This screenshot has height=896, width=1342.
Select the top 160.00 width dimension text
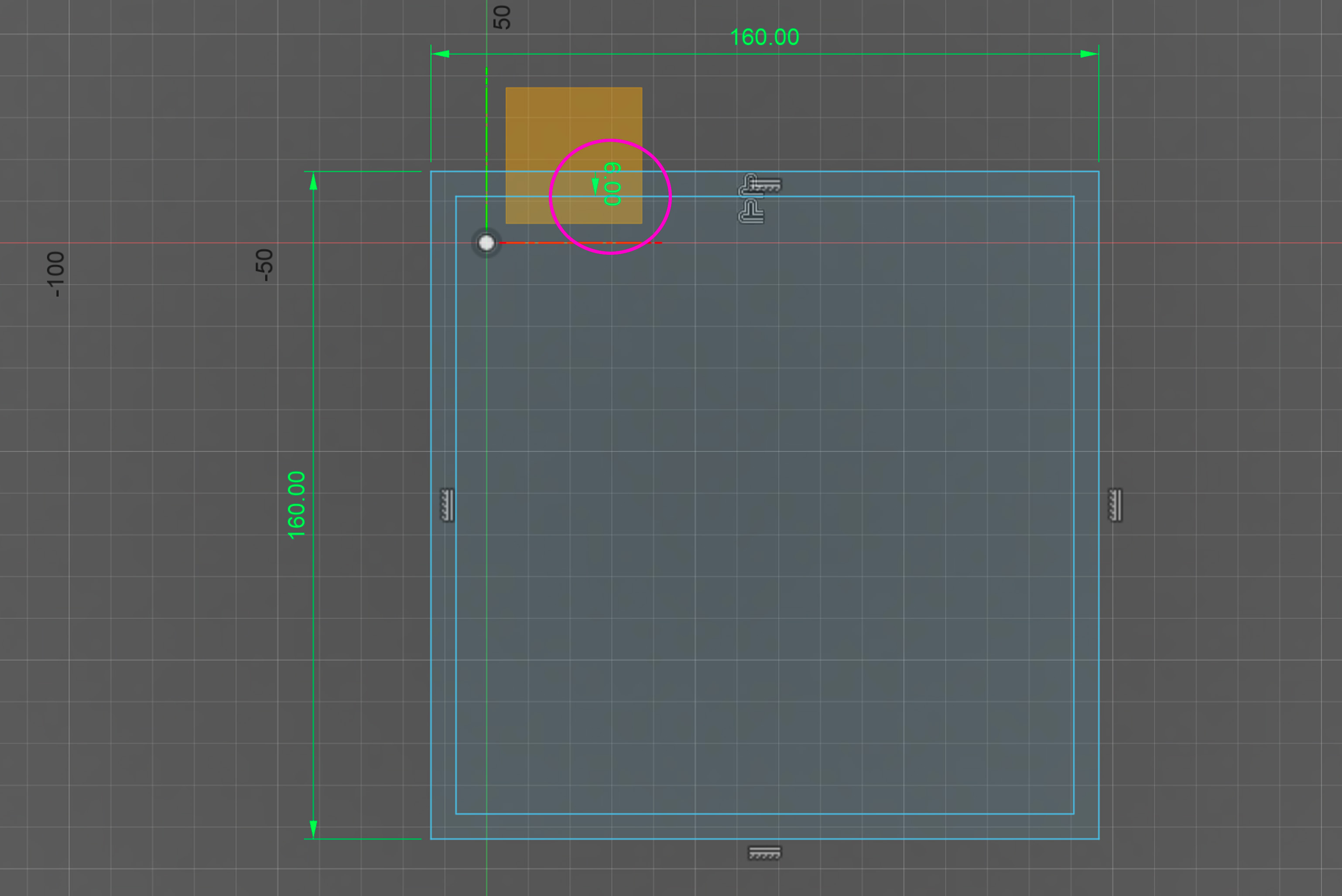pyautogui.click(x=764, y=38)
